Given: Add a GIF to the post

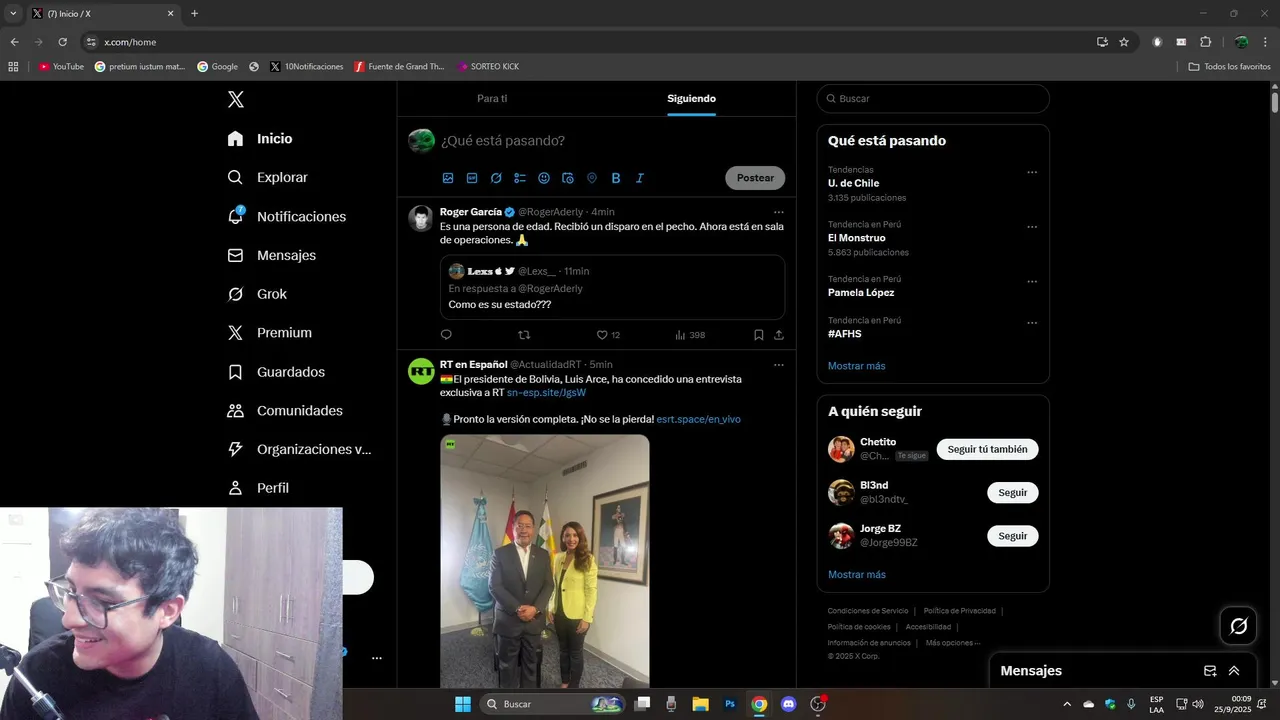Looking at the screenshot, I should (x=472, y=178).
